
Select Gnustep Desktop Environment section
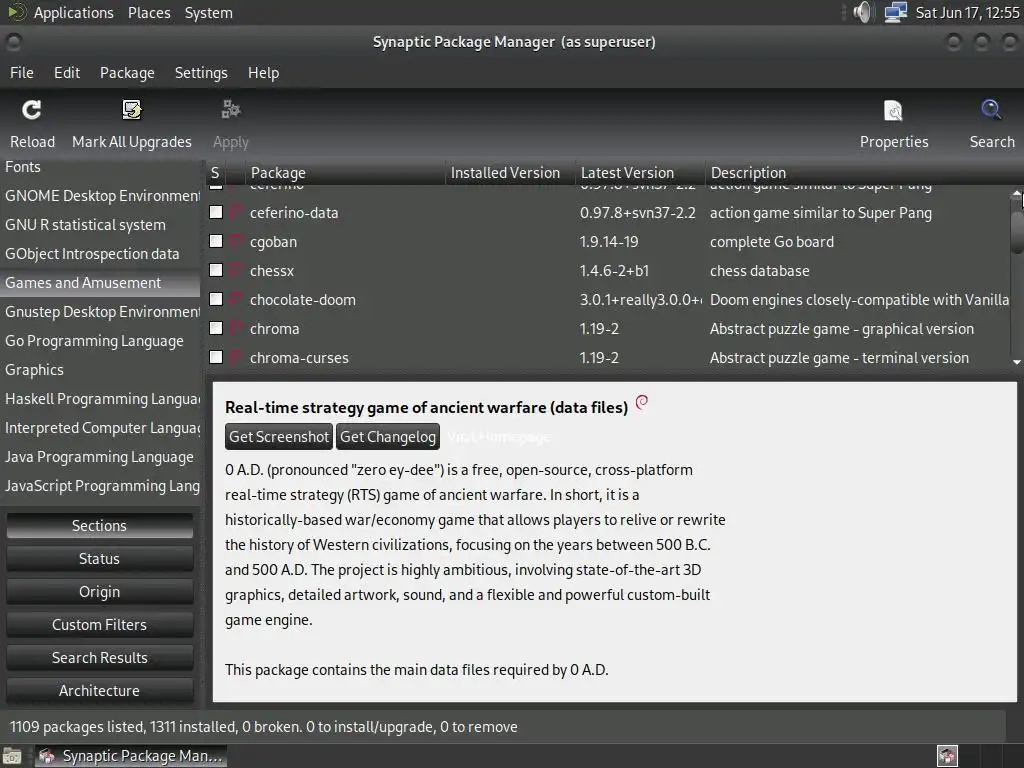point(100,312)
